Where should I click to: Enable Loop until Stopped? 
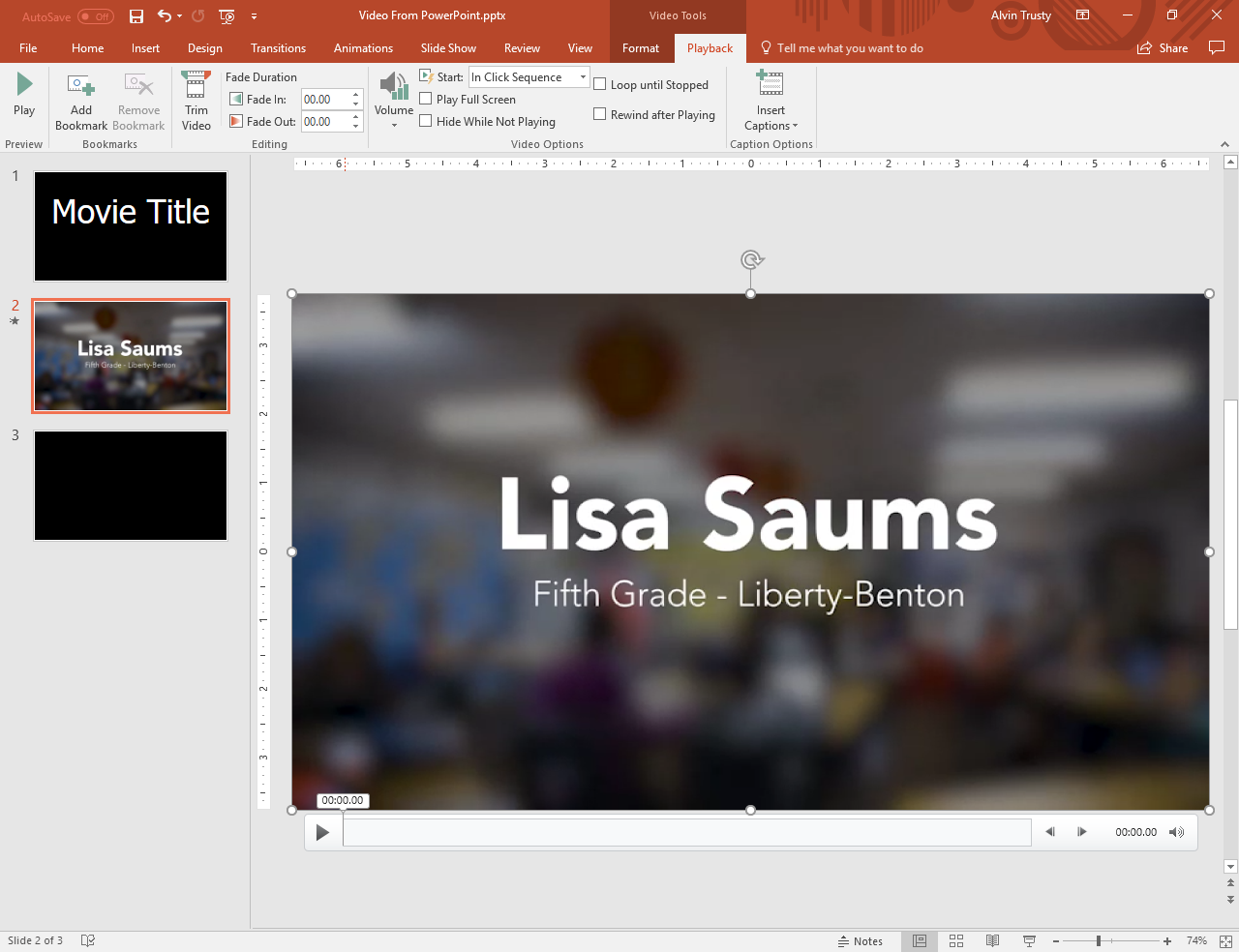coord(599,84)
